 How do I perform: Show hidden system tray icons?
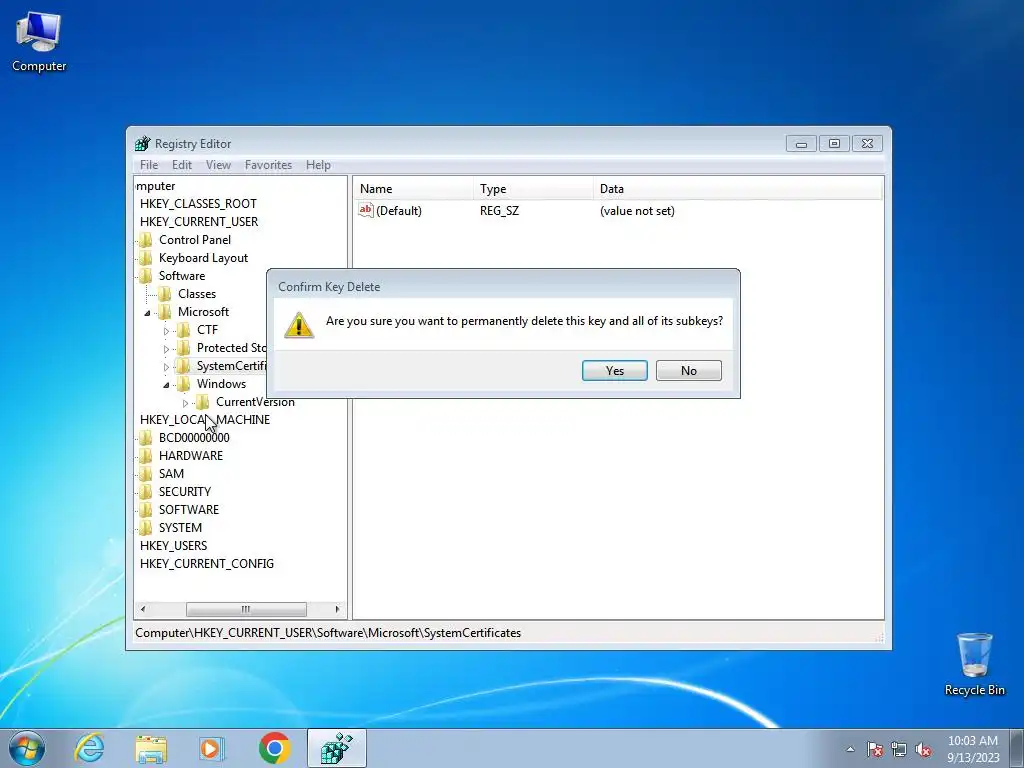point(850,749)
